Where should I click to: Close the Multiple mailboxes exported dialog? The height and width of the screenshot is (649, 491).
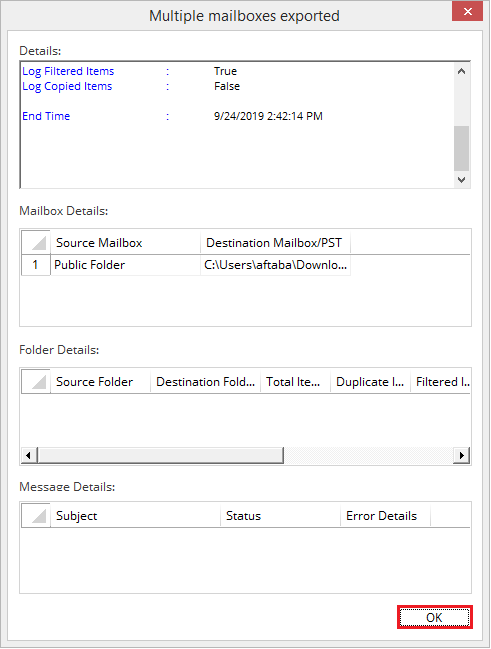[467, 11]
